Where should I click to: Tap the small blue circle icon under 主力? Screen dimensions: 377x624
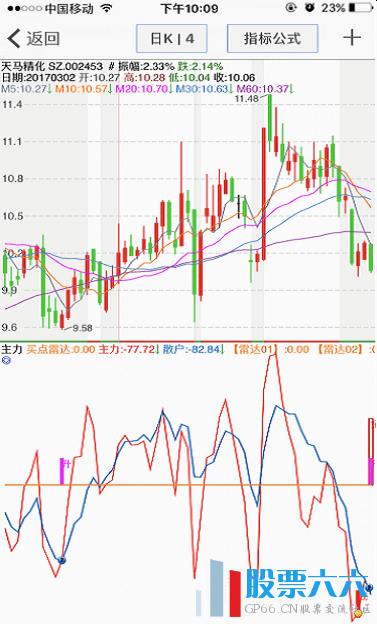point(6,360)
